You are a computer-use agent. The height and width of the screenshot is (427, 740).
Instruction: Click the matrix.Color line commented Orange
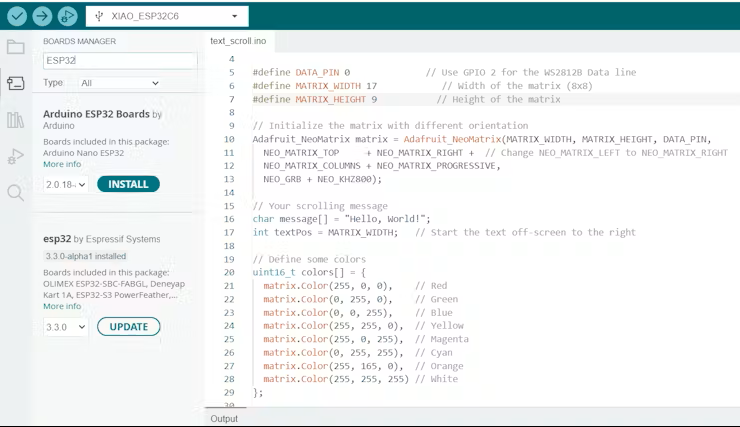click(363, 366)
